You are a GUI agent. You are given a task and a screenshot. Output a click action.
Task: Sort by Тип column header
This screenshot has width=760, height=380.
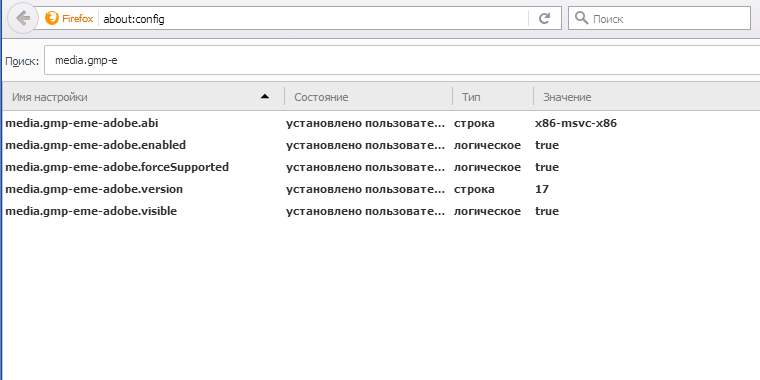point(493,97)
